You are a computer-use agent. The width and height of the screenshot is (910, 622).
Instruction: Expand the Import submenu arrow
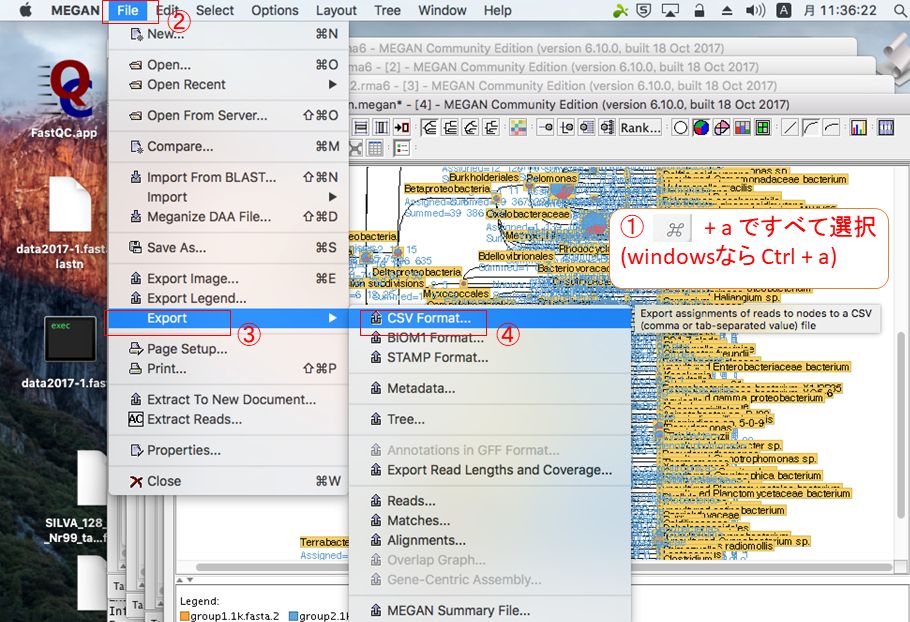pyautogui.click(x=333, y=197)
